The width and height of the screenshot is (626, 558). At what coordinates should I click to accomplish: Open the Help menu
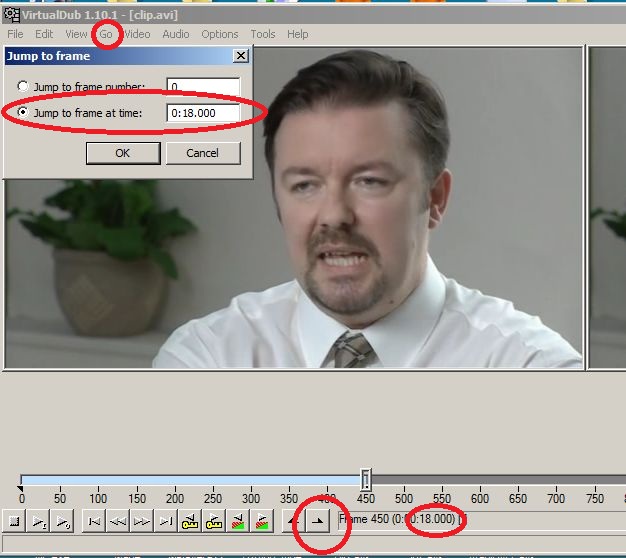tap(297, 34)
